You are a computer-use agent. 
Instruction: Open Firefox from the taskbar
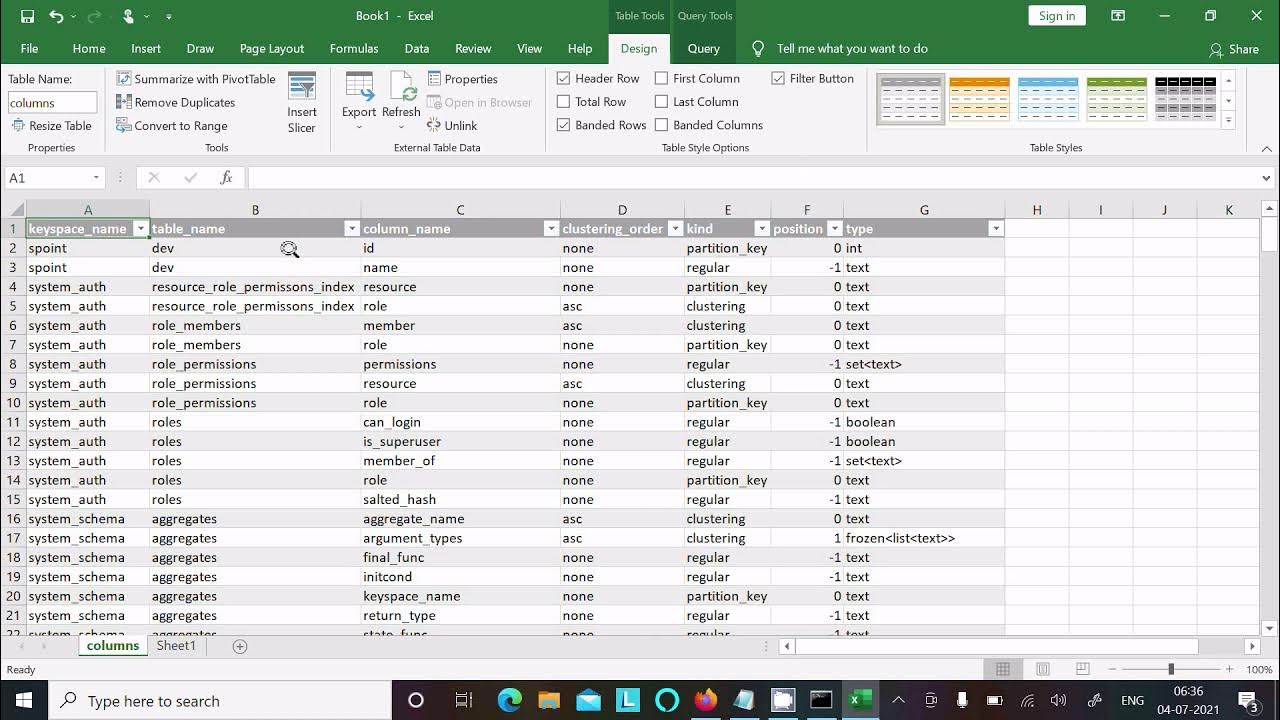[705, 700]
